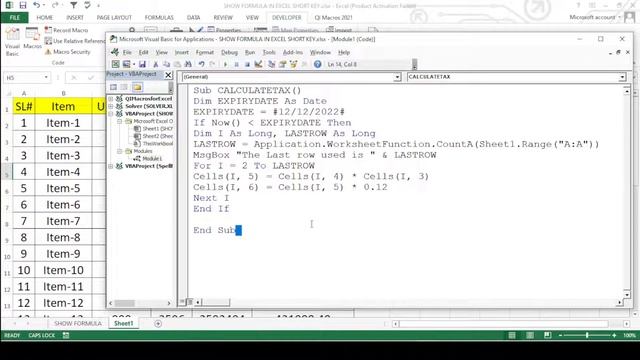
Task: Click Save icon in Excel quick access toolbar
Action: tap(23, 5)
